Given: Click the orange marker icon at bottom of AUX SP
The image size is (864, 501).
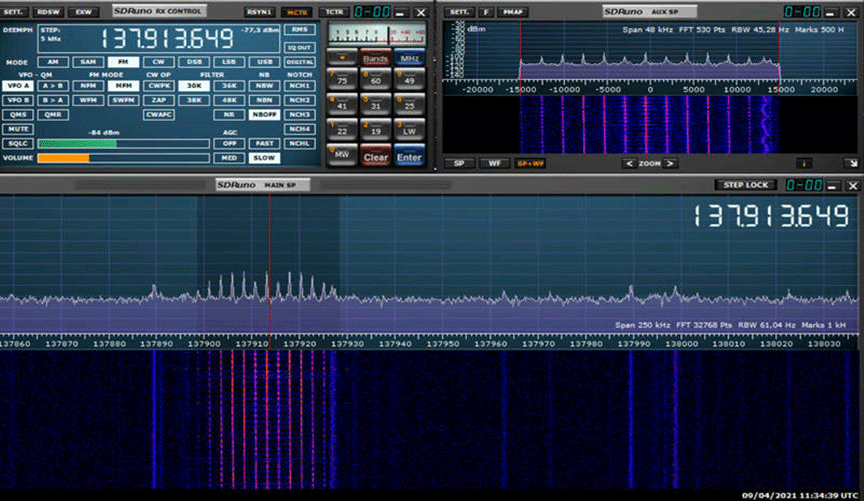Looking at the screenshot, I should pos(804,164).
